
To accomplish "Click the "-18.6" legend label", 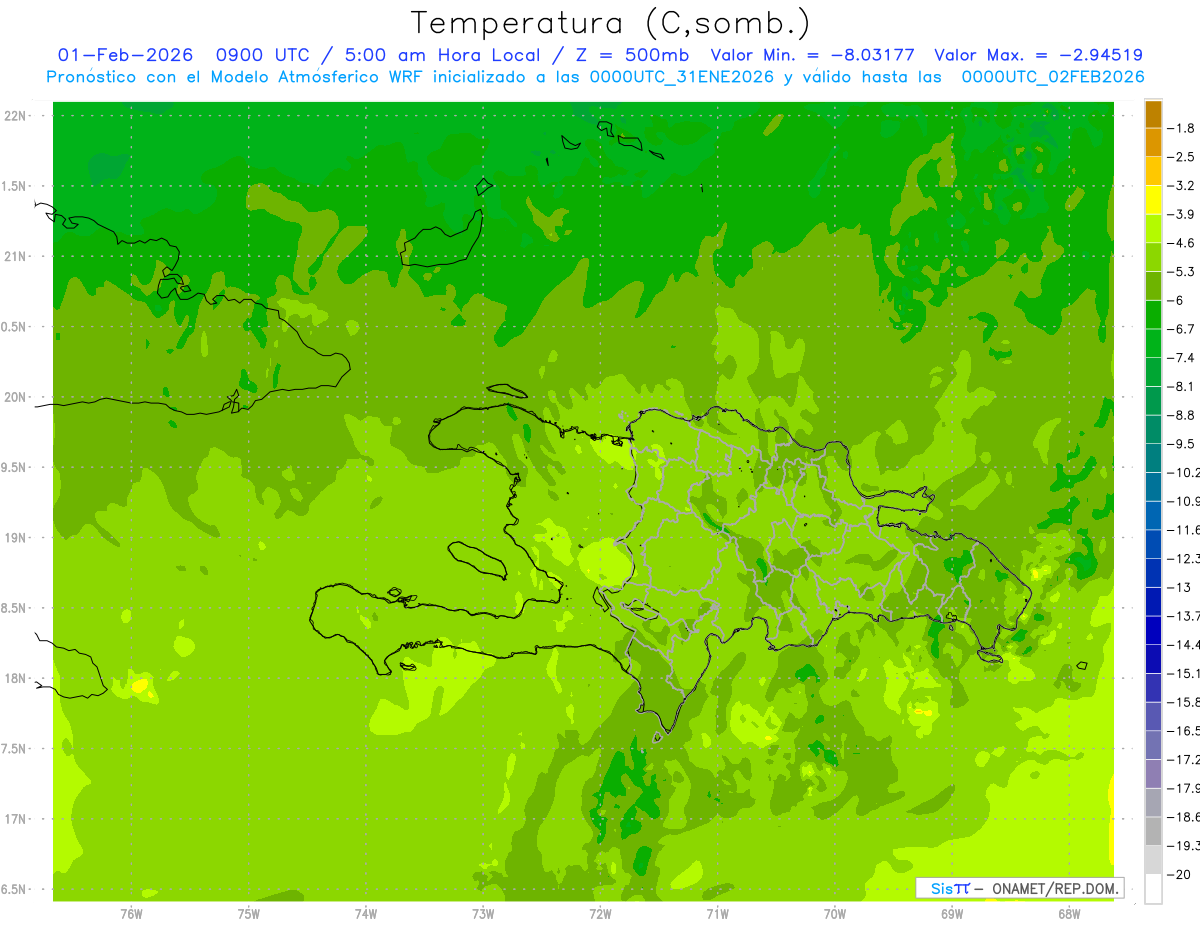I will (x=1184, y=817).
